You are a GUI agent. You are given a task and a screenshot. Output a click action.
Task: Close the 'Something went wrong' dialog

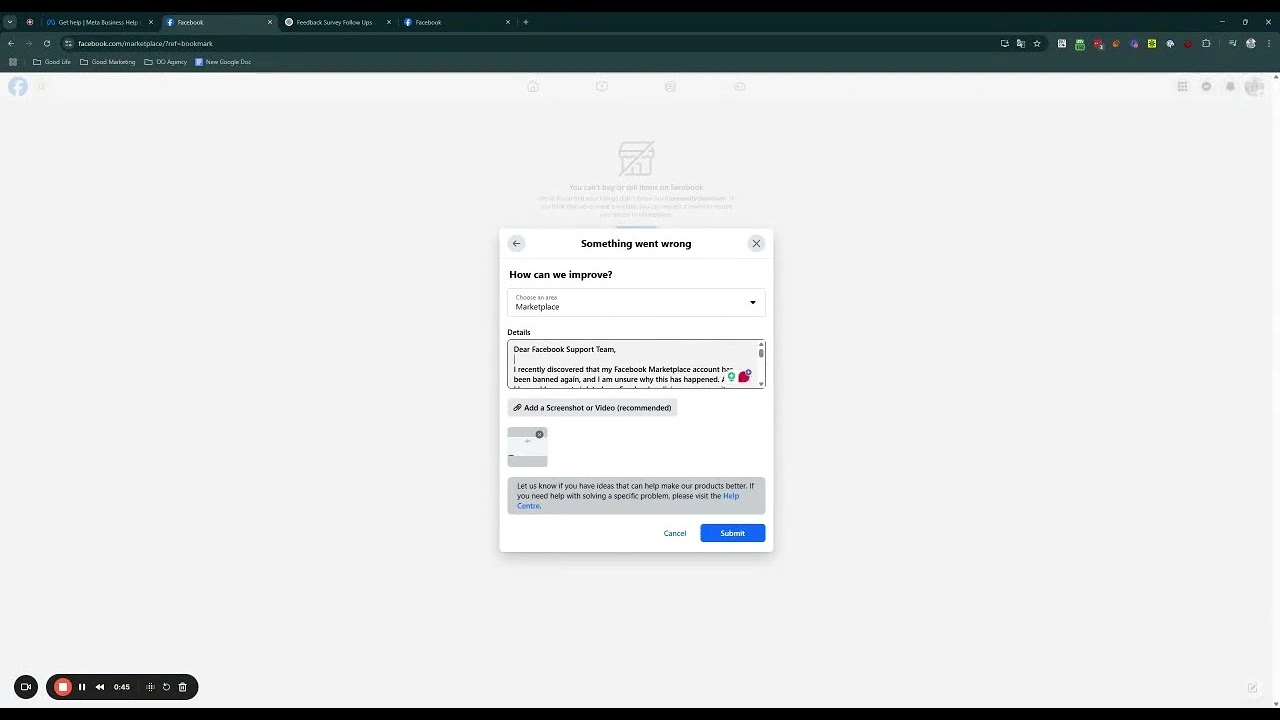point(756,243)
